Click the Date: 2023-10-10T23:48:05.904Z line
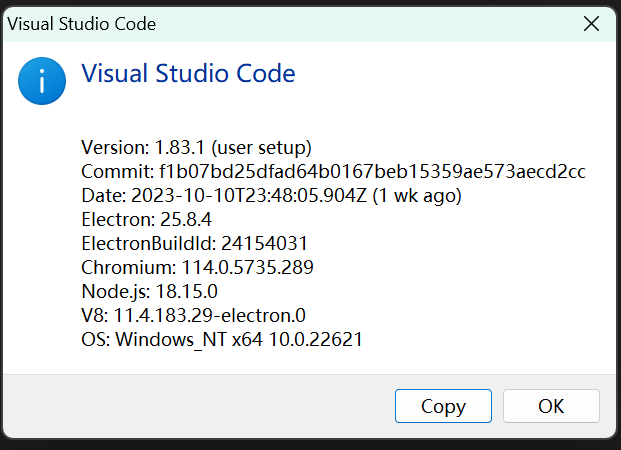The image size is (621, 450). (272, 195)
